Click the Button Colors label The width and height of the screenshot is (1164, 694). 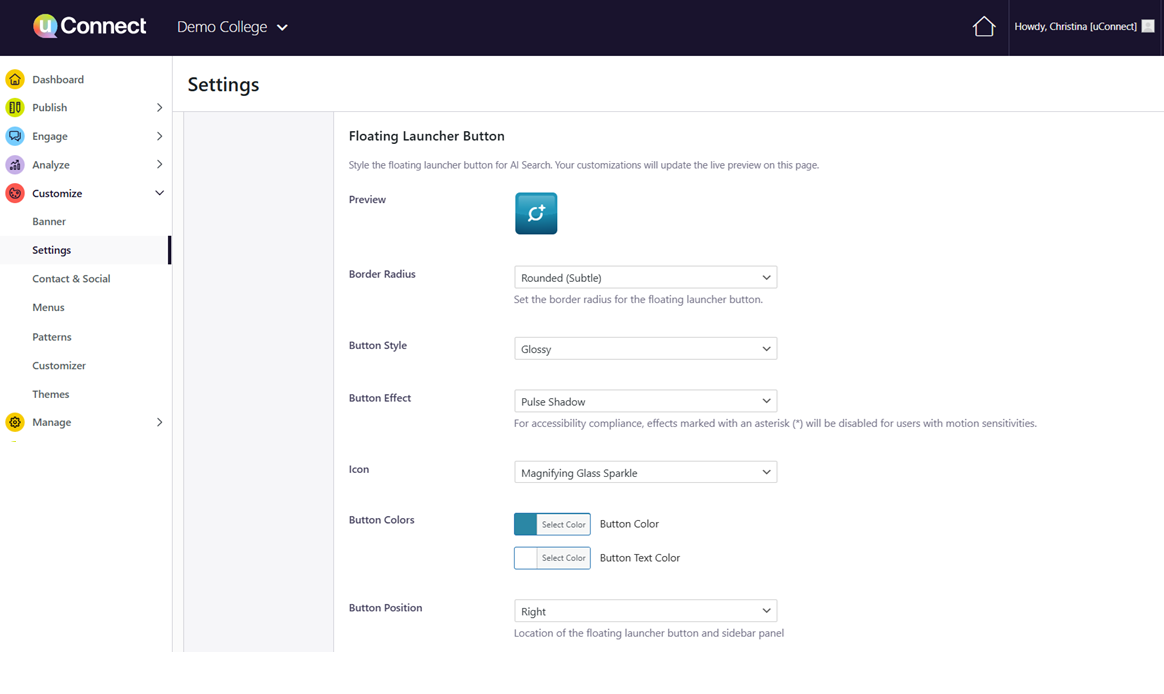[x=382, y=520]
